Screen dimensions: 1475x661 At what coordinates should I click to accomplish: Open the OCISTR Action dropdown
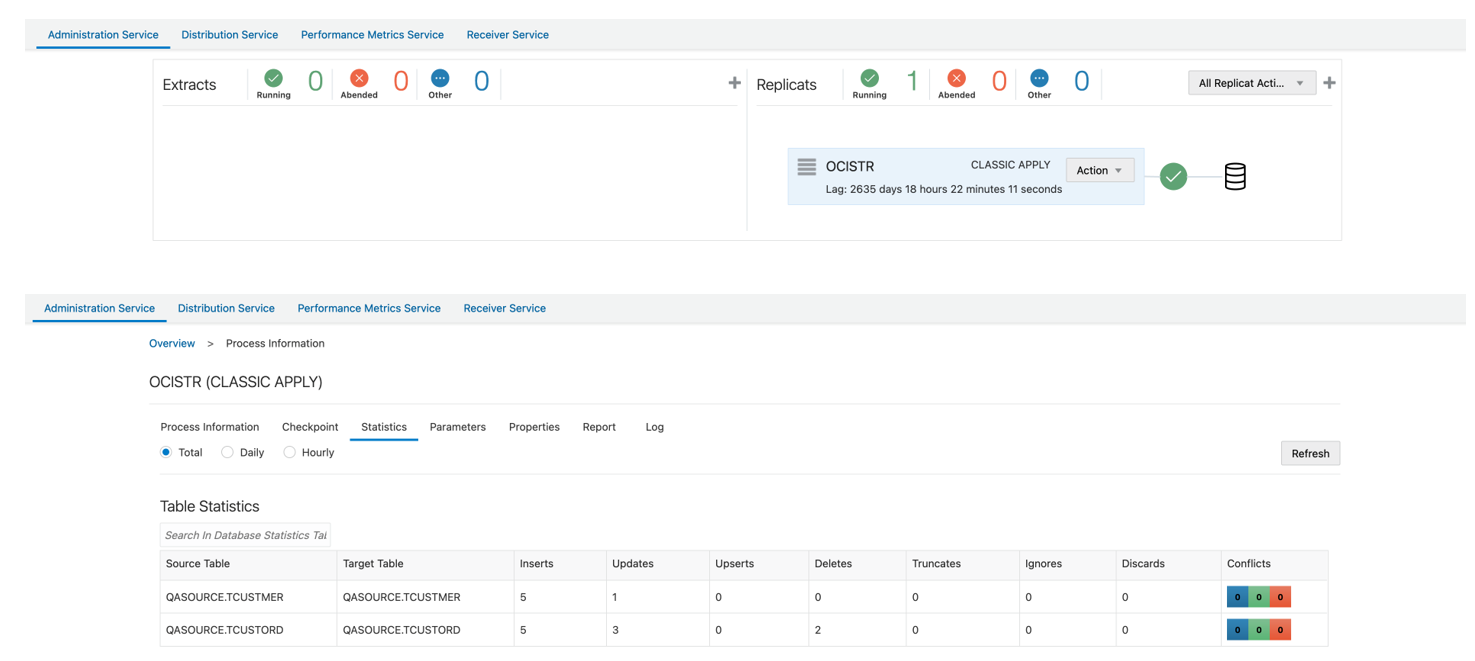(1099, 170)
